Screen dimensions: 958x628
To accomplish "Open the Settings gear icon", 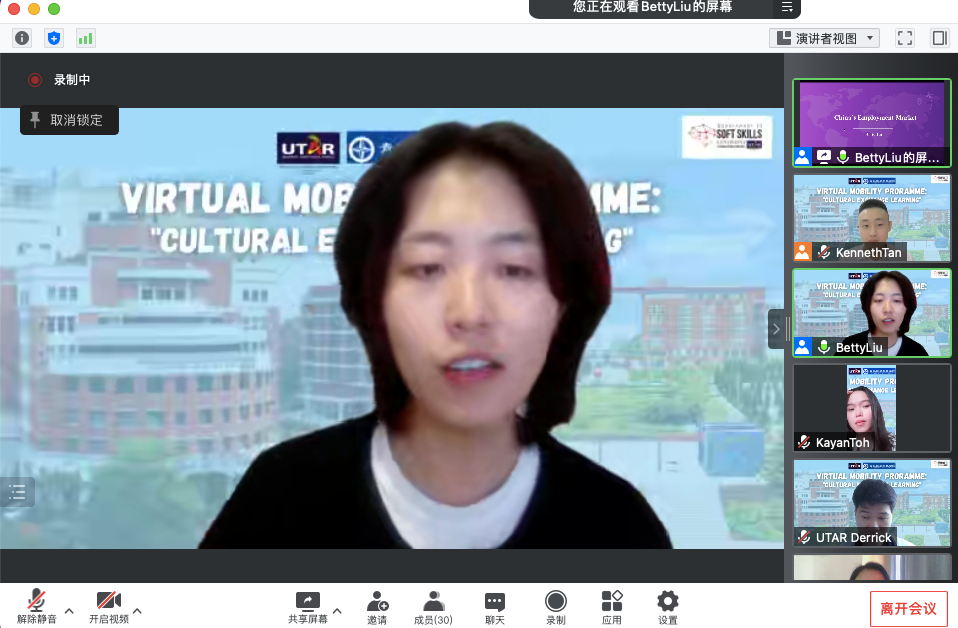I will (668, 606).
